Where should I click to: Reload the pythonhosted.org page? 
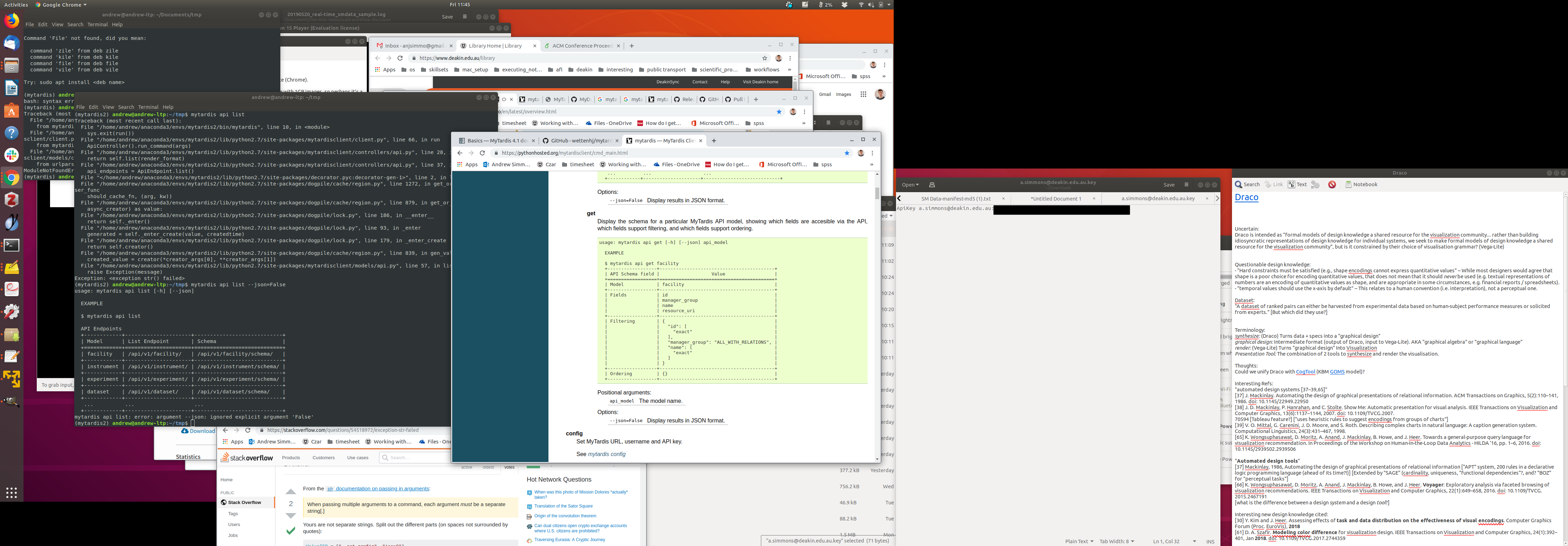click(x=482, y=153)
